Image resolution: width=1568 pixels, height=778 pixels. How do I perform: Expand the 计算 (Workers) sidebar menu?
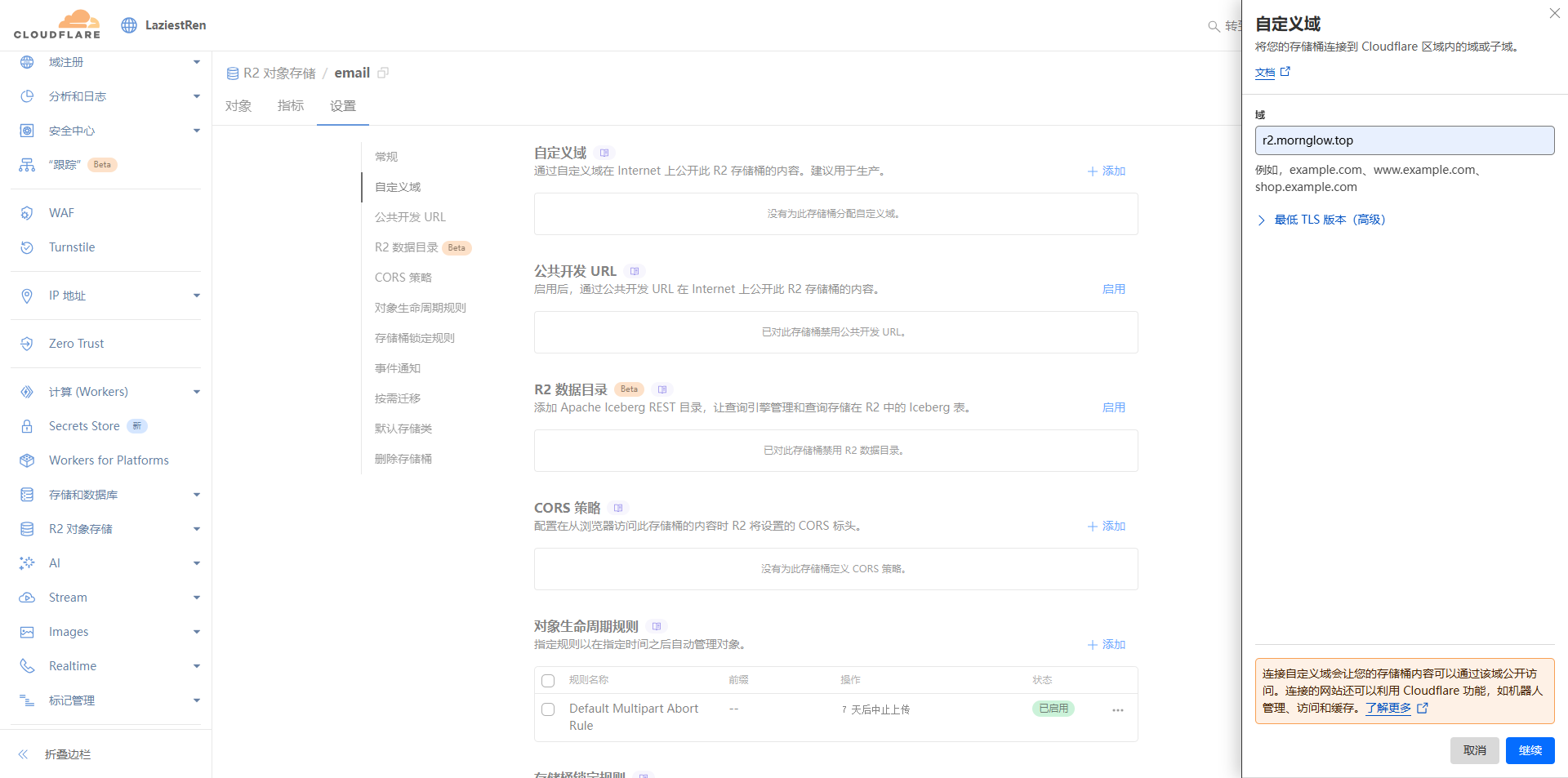pyautogui.click(x=196, y=392)
